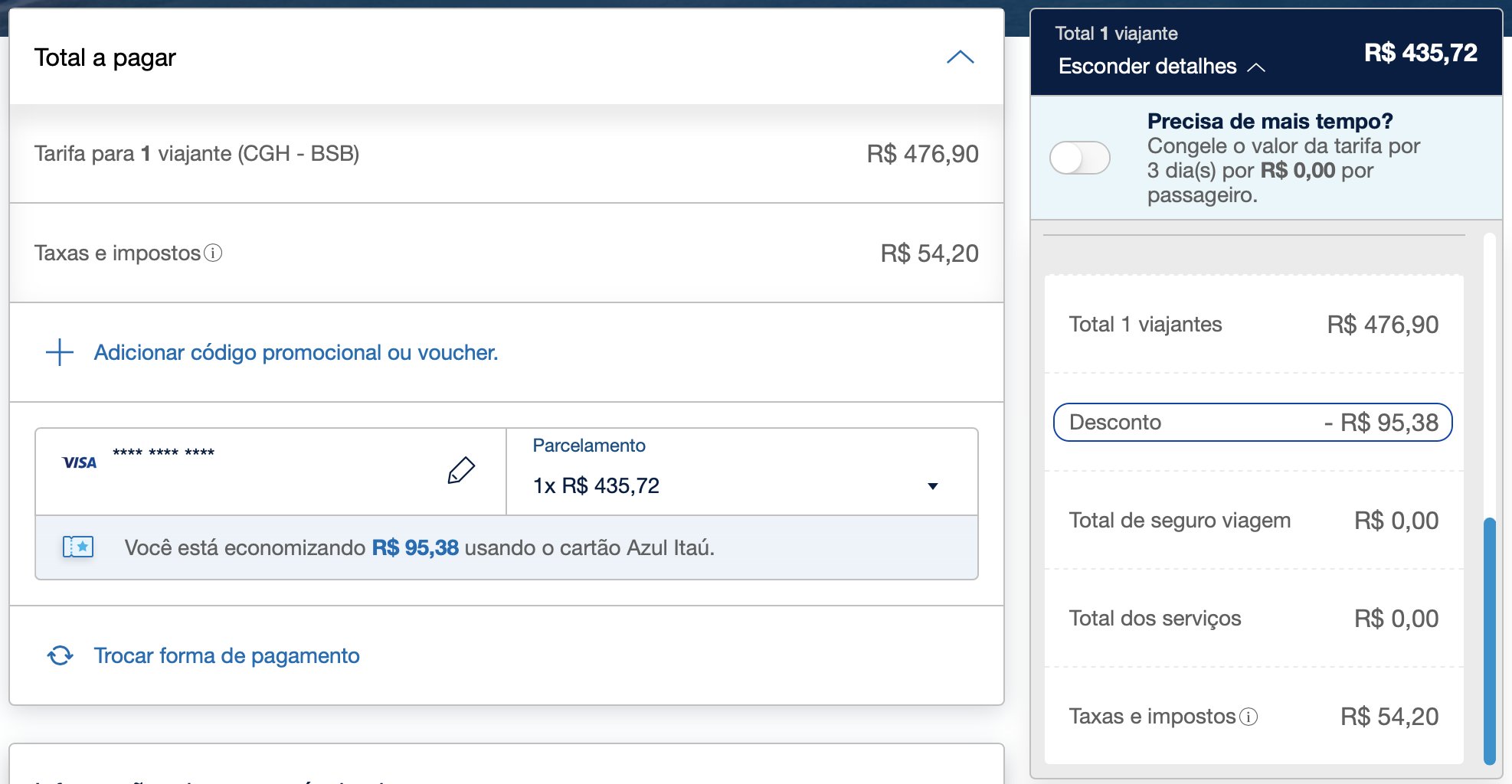Collapse the Total a pagar section chevron
The image size is (1512, 784).
point(960,57)
